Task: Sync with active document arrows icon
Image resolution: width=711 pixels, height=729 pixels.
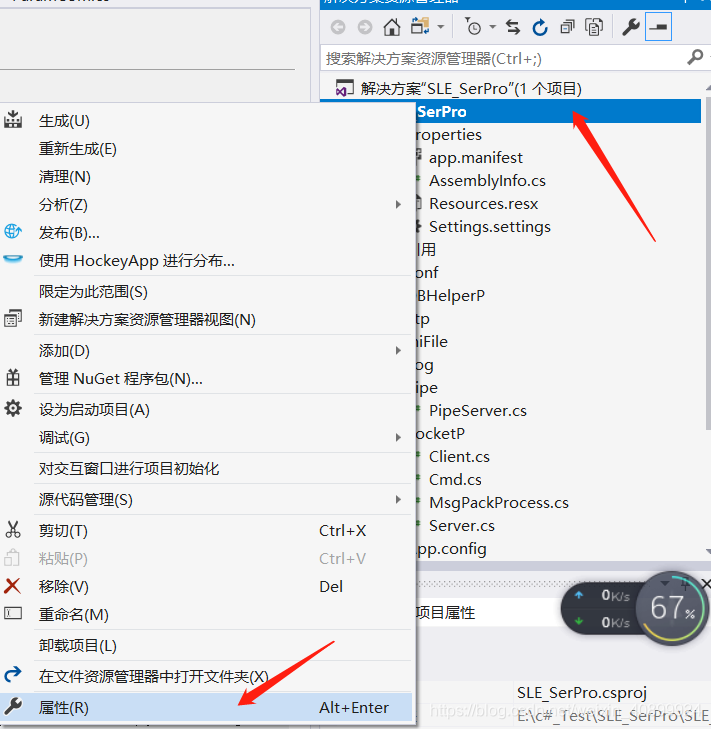Action: 513,27
